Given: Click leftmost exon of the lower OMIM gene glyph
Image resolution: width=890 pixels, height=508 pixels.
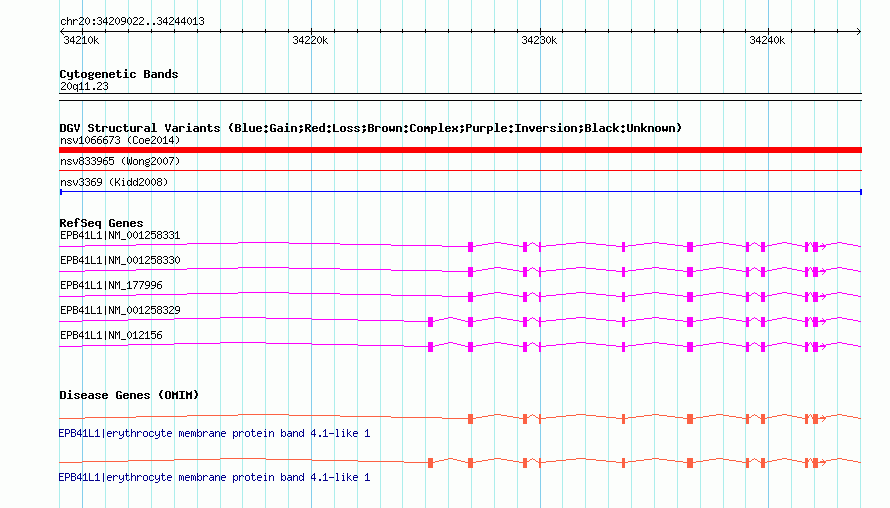Looking at the screenshot, I should point(430,463).
